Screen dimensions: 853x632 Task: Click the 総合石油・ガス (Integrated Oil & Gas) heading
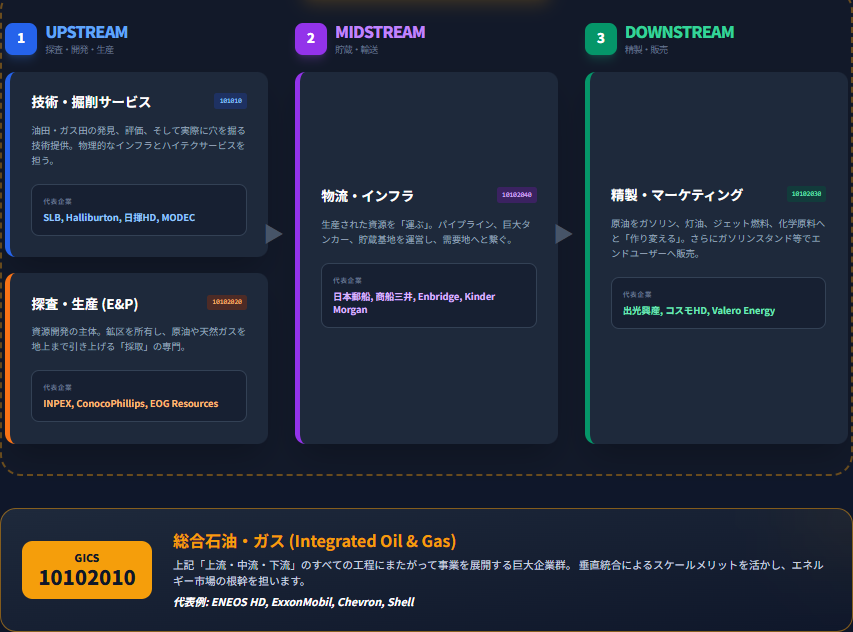314,541
